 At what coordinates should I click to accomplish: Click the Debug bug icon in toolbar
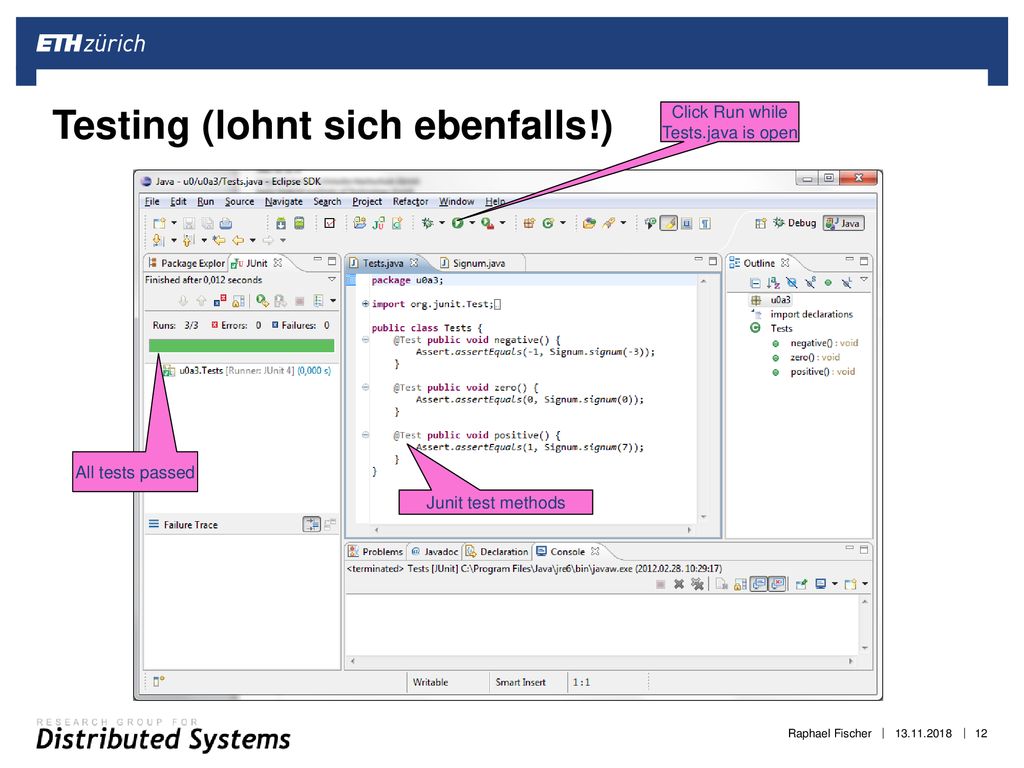427,223
